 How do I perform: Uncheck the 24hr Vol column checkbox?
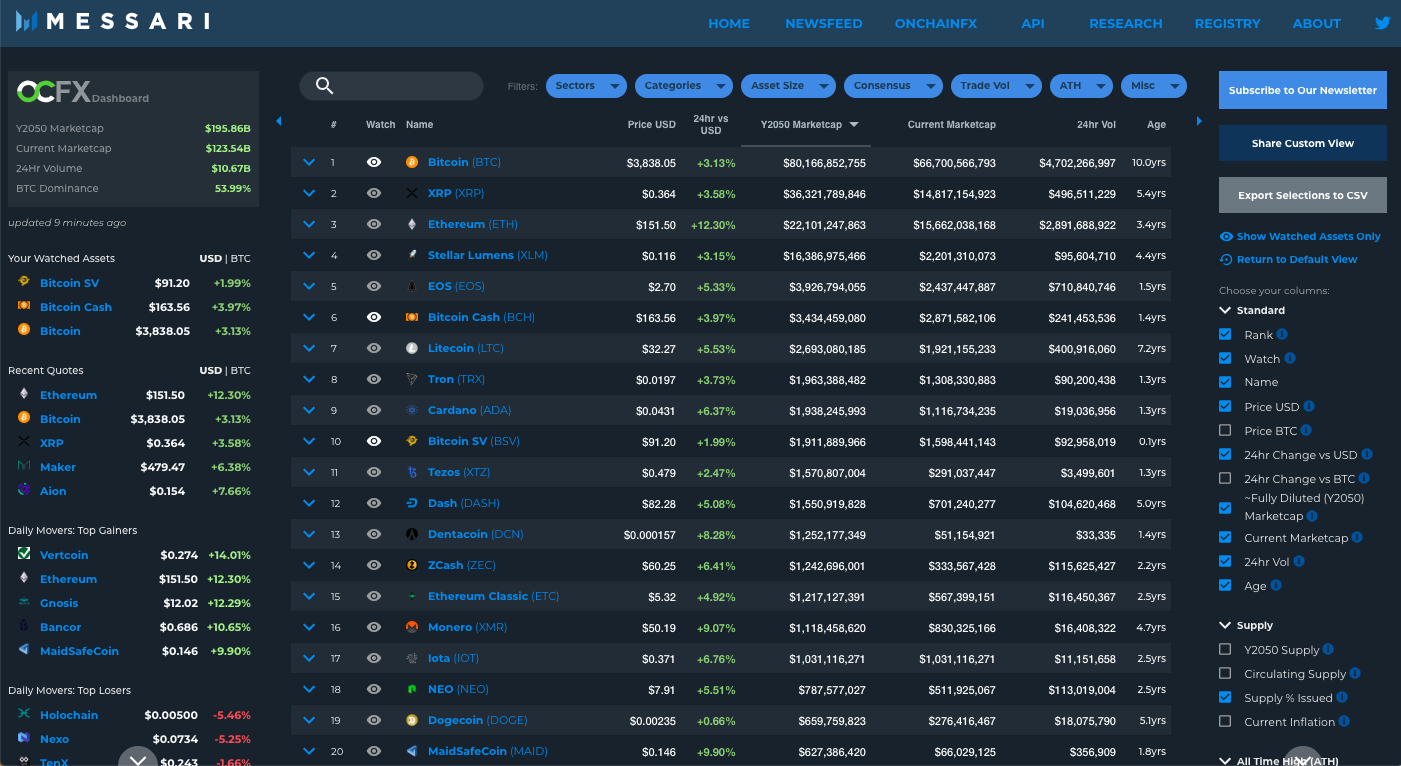click(x=1225, y=561)
